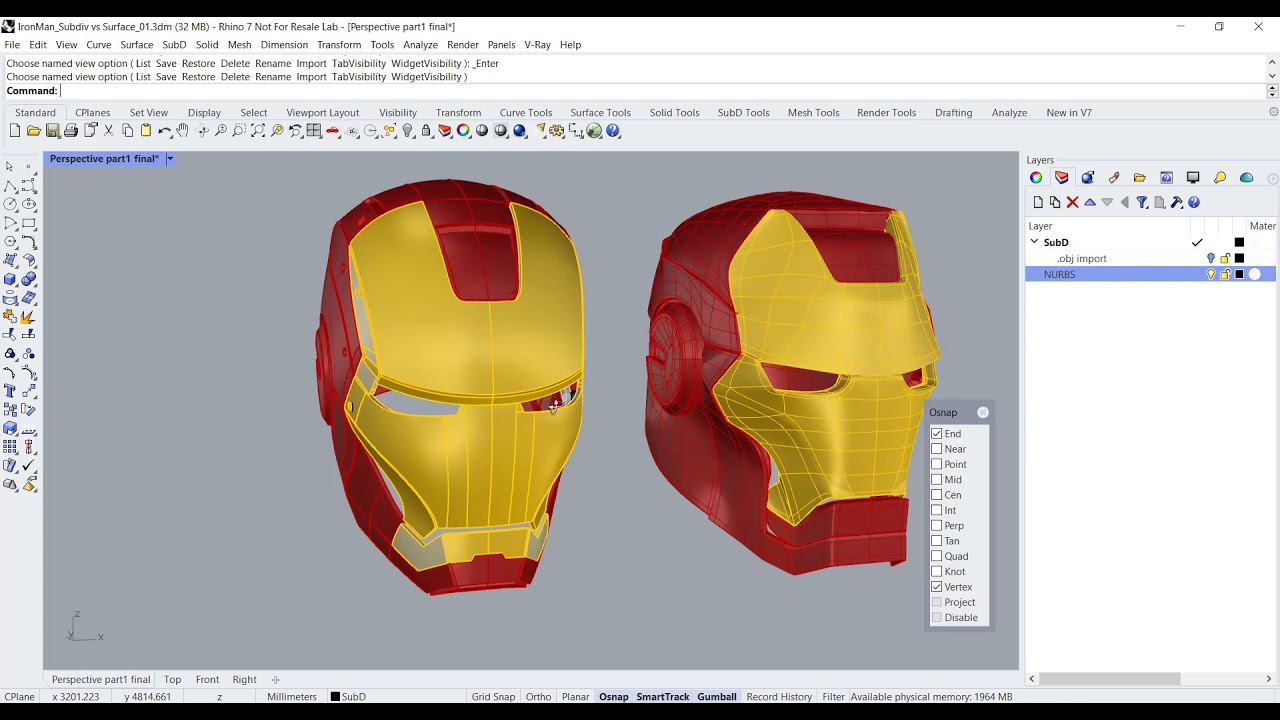Open the SubD menu
Screen dimensions: 1280x720
coord(174,45)
